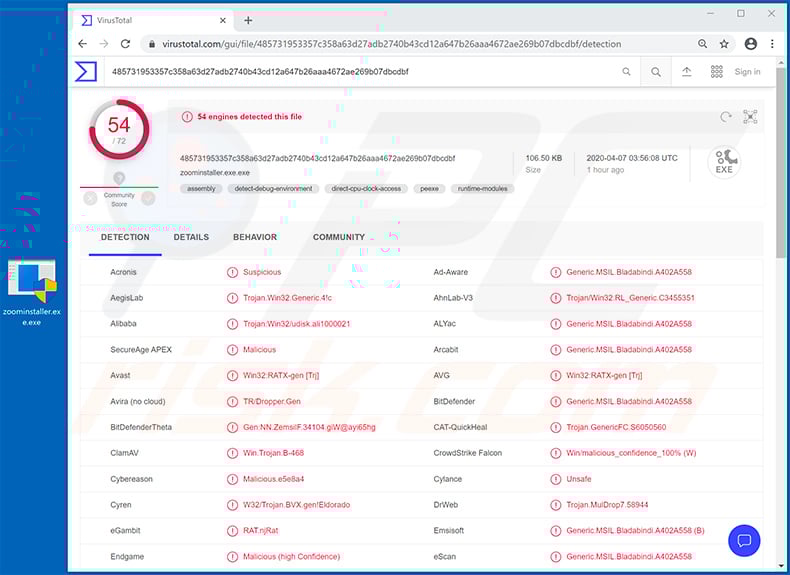Select the runtime-modules tag

(x=482, y=188)
